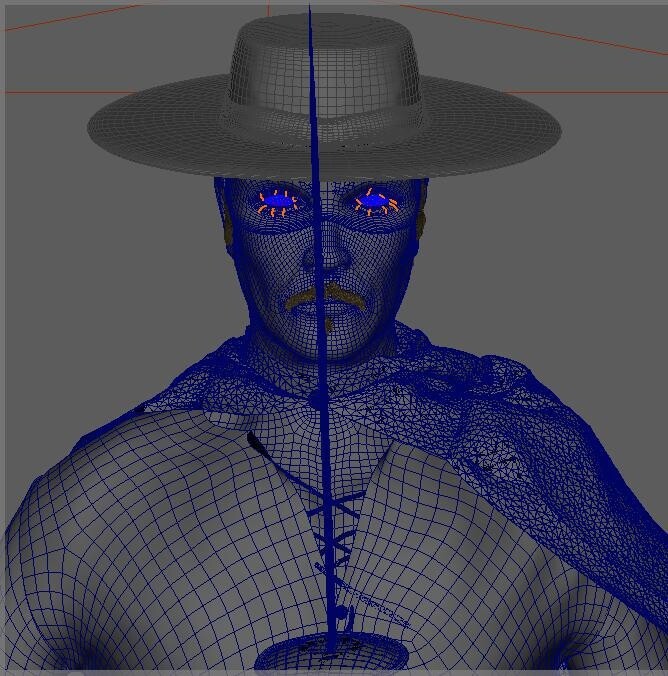Select the character's right-side blue eye
Viewport: 668px width, 676px height.
pyautogui.click(x=372, y=202)
